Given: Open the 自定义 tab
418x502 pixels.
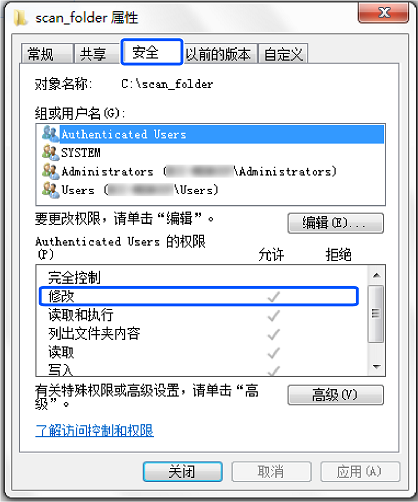Looking at the screenshot, I should (283, 54).
